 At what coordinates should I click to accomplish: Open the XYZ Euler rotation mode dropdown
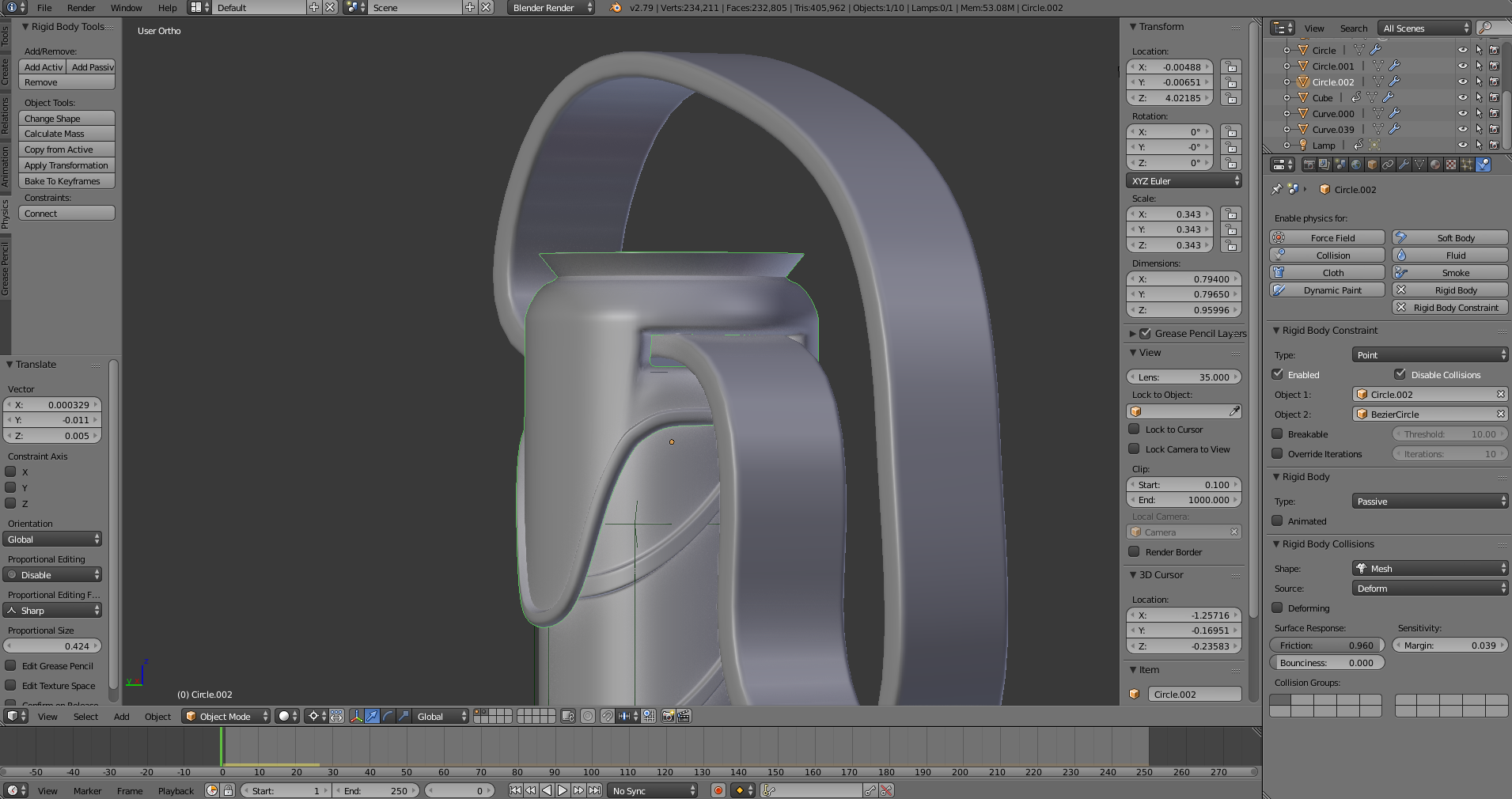point(1184,181)
